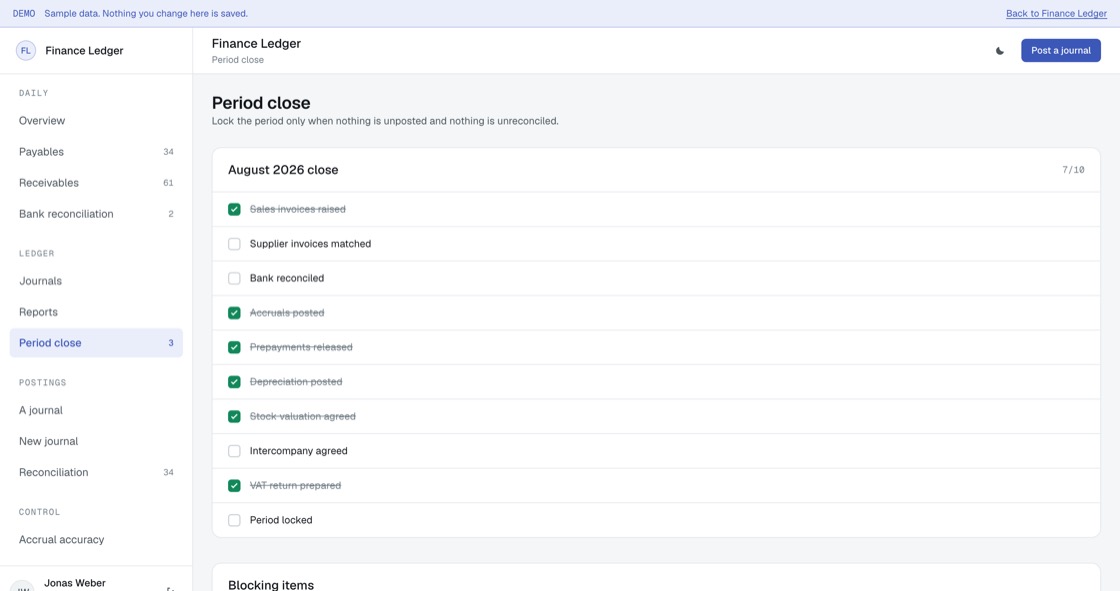Viewport: 1120px width, 591px height.
Task: Open the Receivables page
Action: (96, 183)
